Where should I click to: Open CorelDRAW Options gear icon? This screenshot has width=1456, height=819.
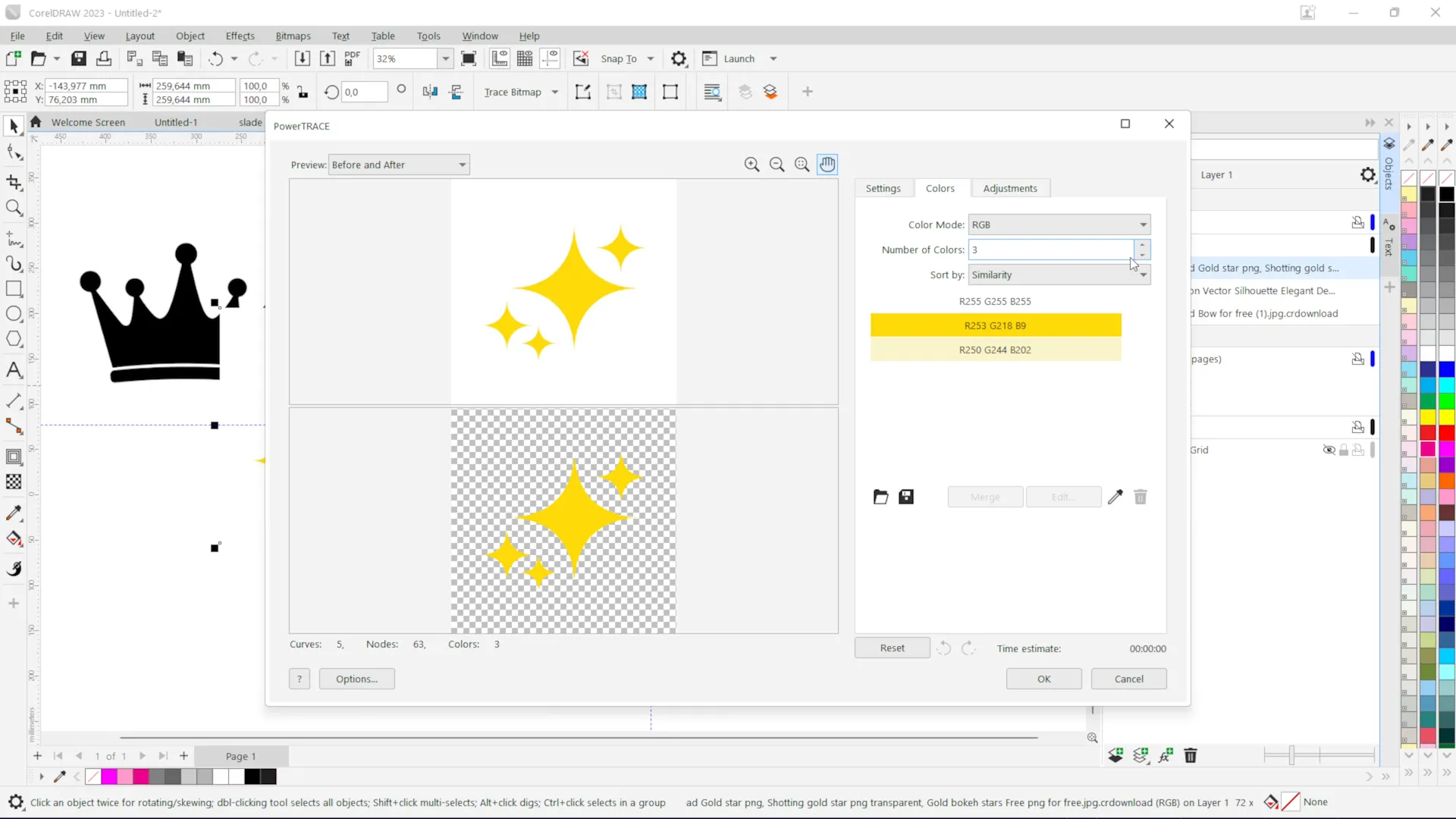(679, 58)
